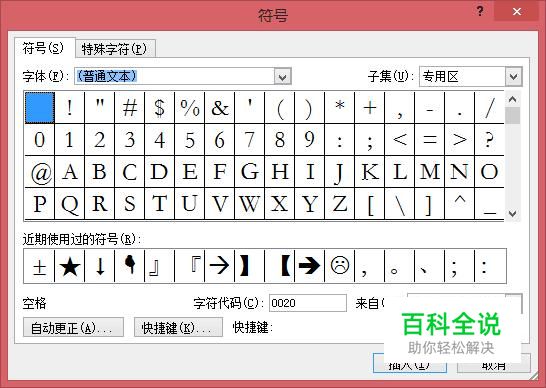Select the letter Q in the grid
The width and height of the screenshot is (546, 388).
tap(70, 204)
